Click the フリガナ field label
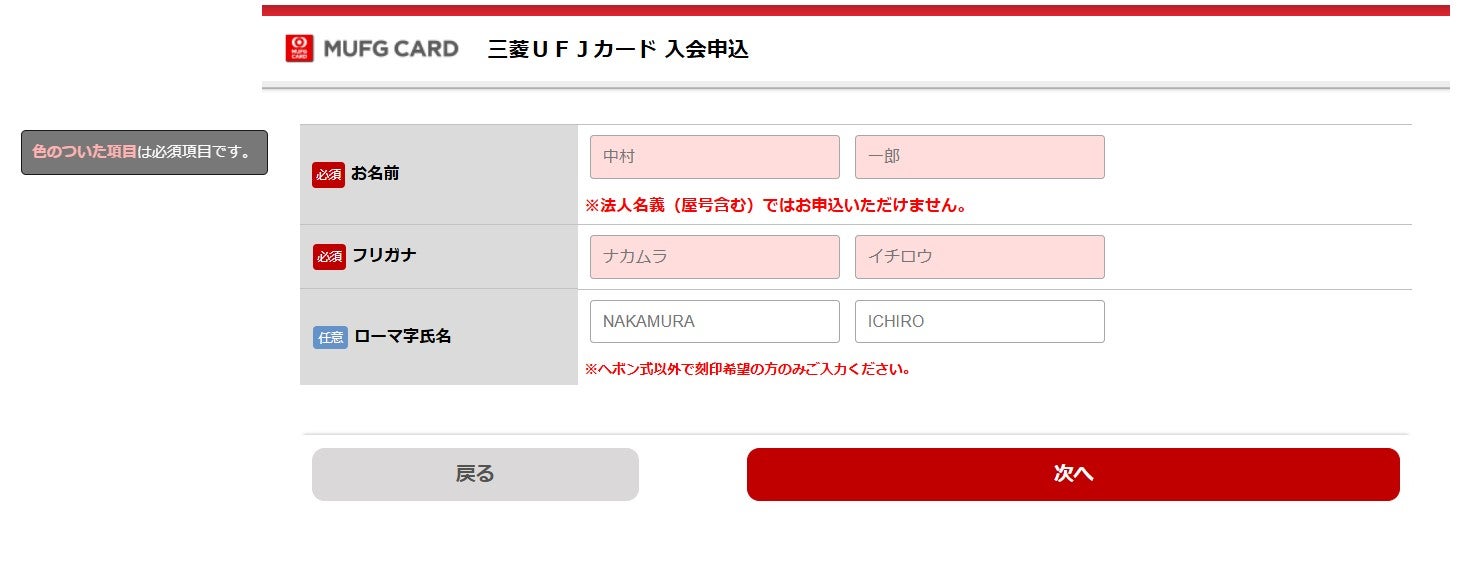The height and width of the screenshot is (583, 1472). tap(384, 255)
